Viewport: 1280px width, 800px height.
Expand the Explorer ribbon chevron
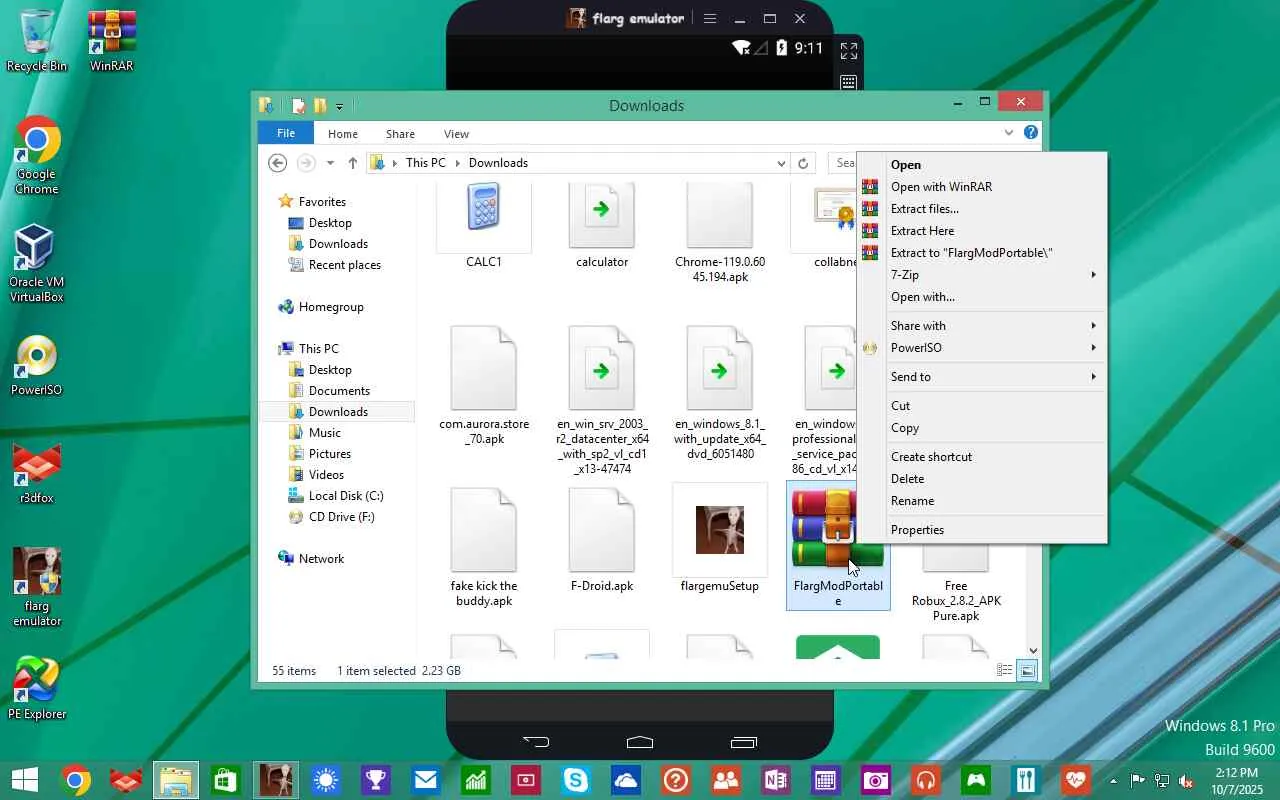click(x=1009, y=133)
